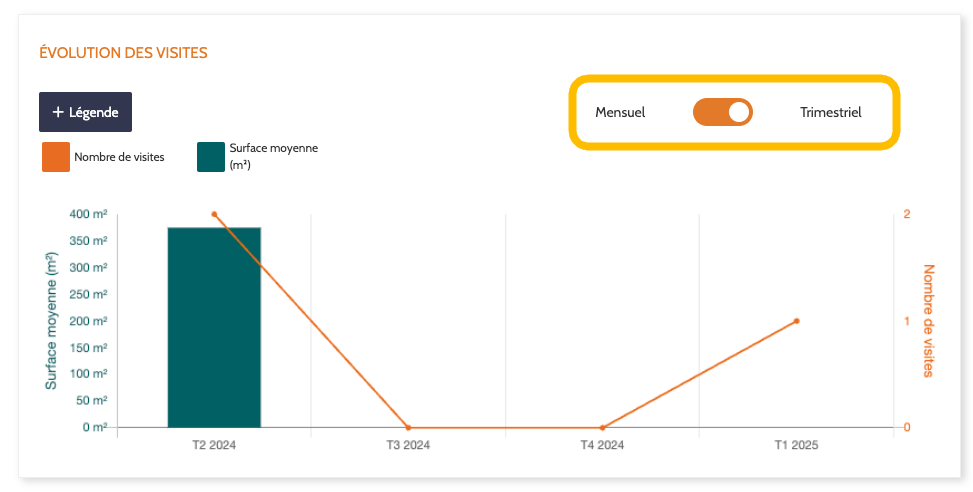Screen dimensions: 973x492
Task: Select the Mensuel view label
Action: tap(620, 112)
